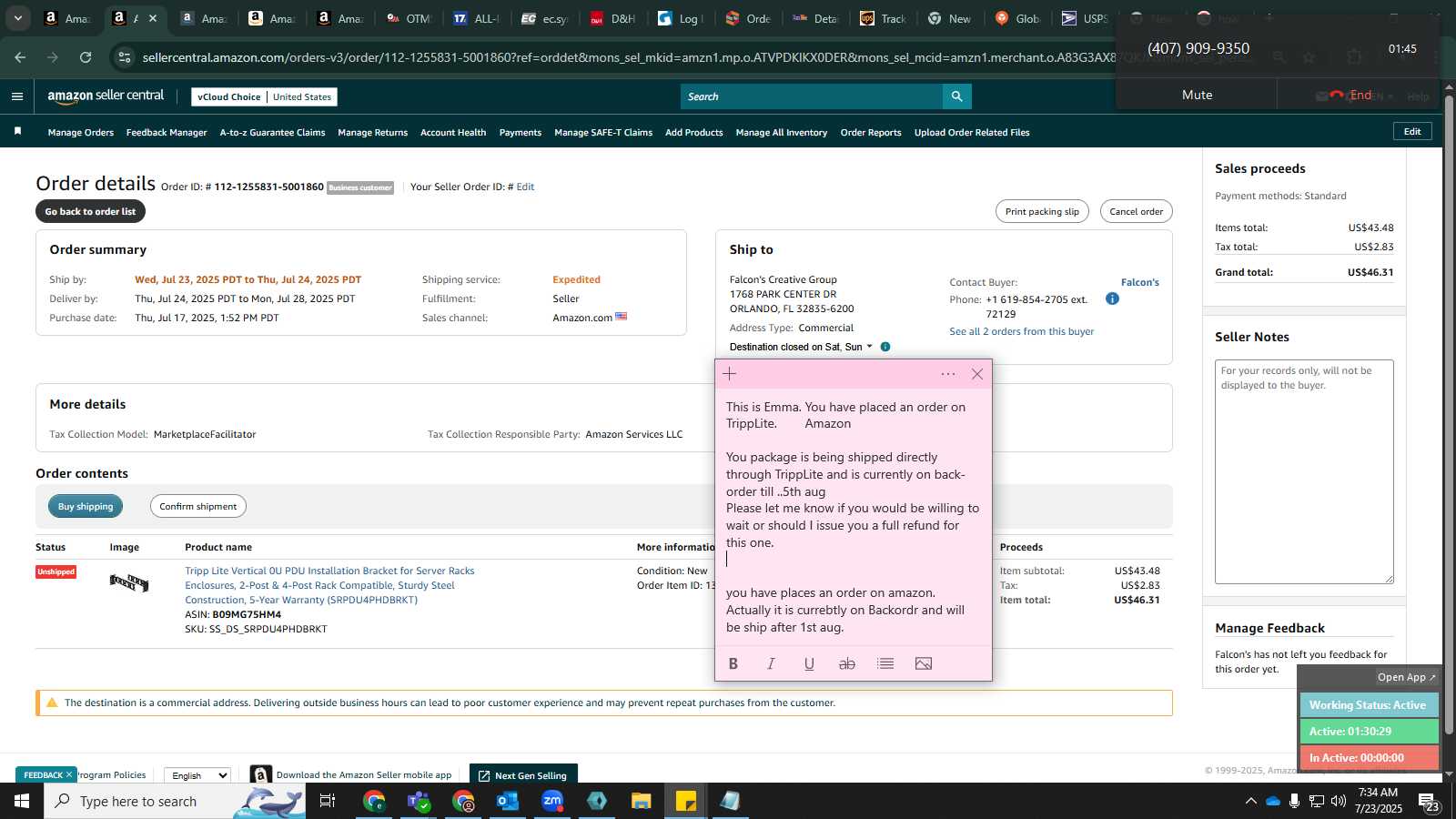Open Sticky Notes from the taskbar
1456x819 pixels.
click(x=686, y=801)
